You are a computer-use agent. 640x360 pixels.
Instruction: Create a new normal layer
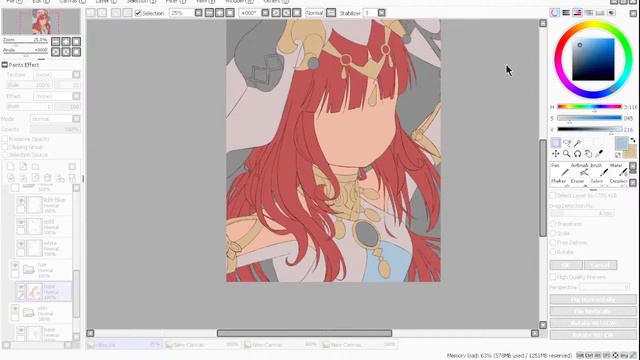[x=11, y=166]
